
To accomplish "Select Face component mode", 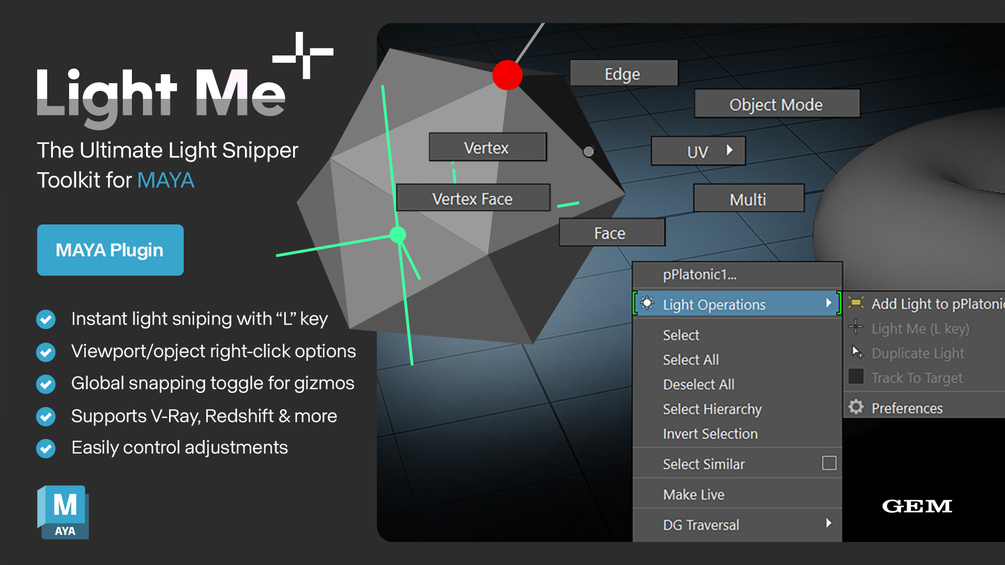I will click(611, 233).
